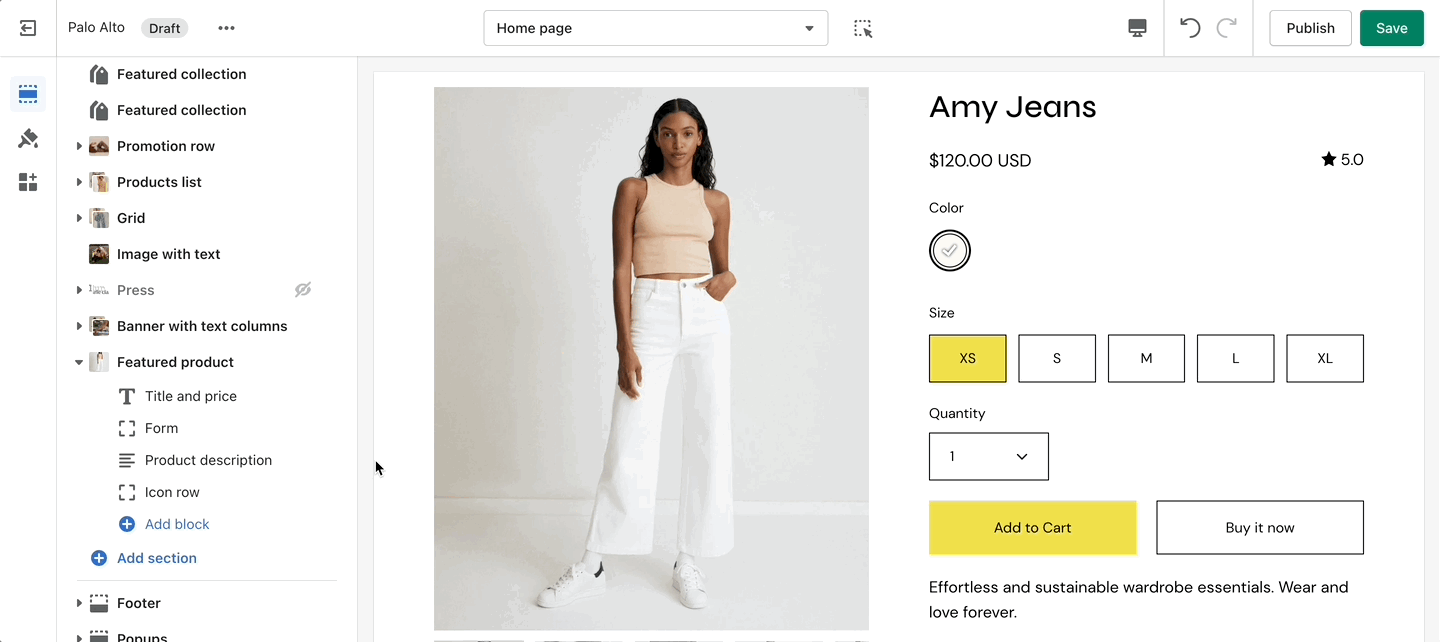
Task: Click the Add section link
Action: tap(156, 558)
